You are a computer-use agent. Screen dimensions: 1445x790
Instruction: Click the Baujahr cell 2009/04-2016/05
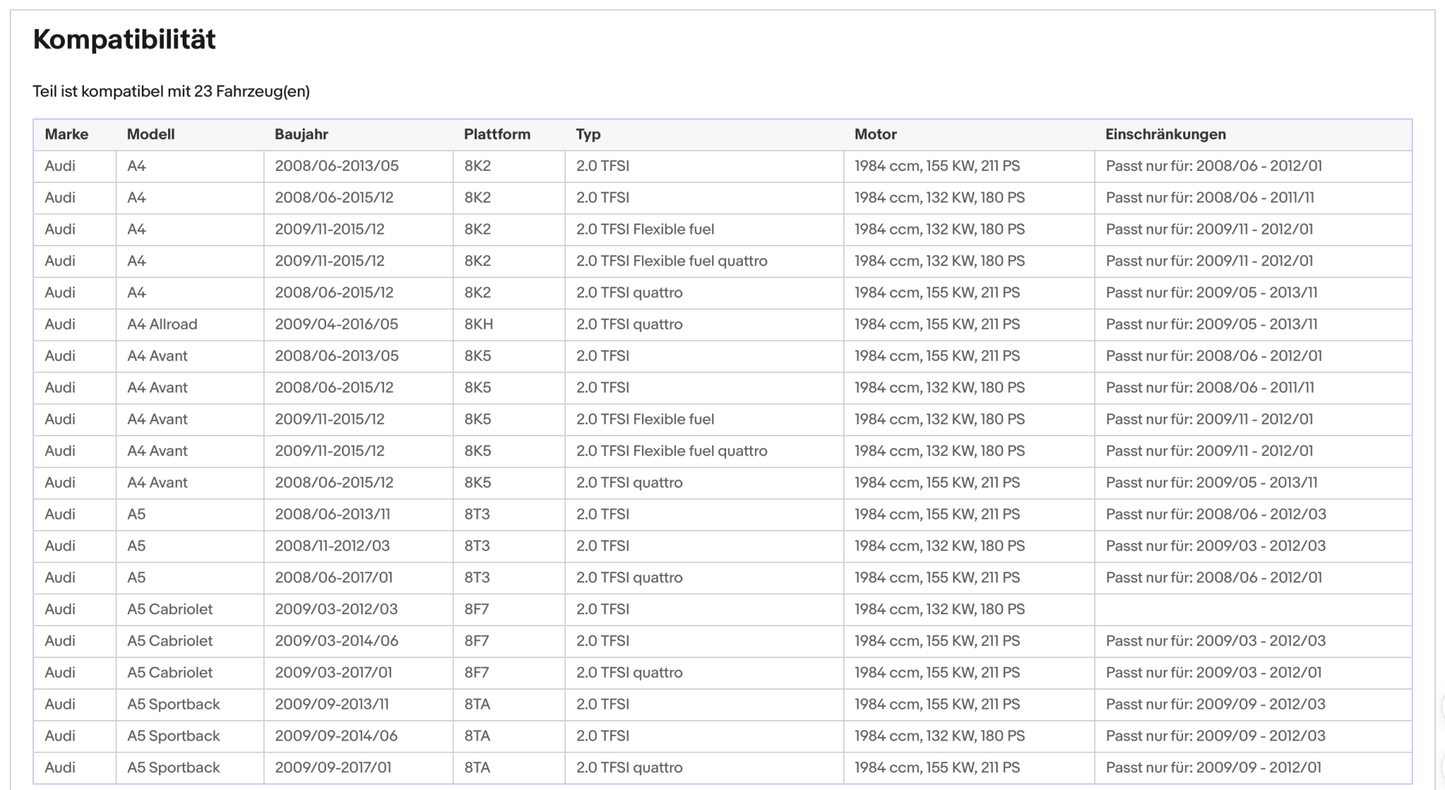pos(336,324)
